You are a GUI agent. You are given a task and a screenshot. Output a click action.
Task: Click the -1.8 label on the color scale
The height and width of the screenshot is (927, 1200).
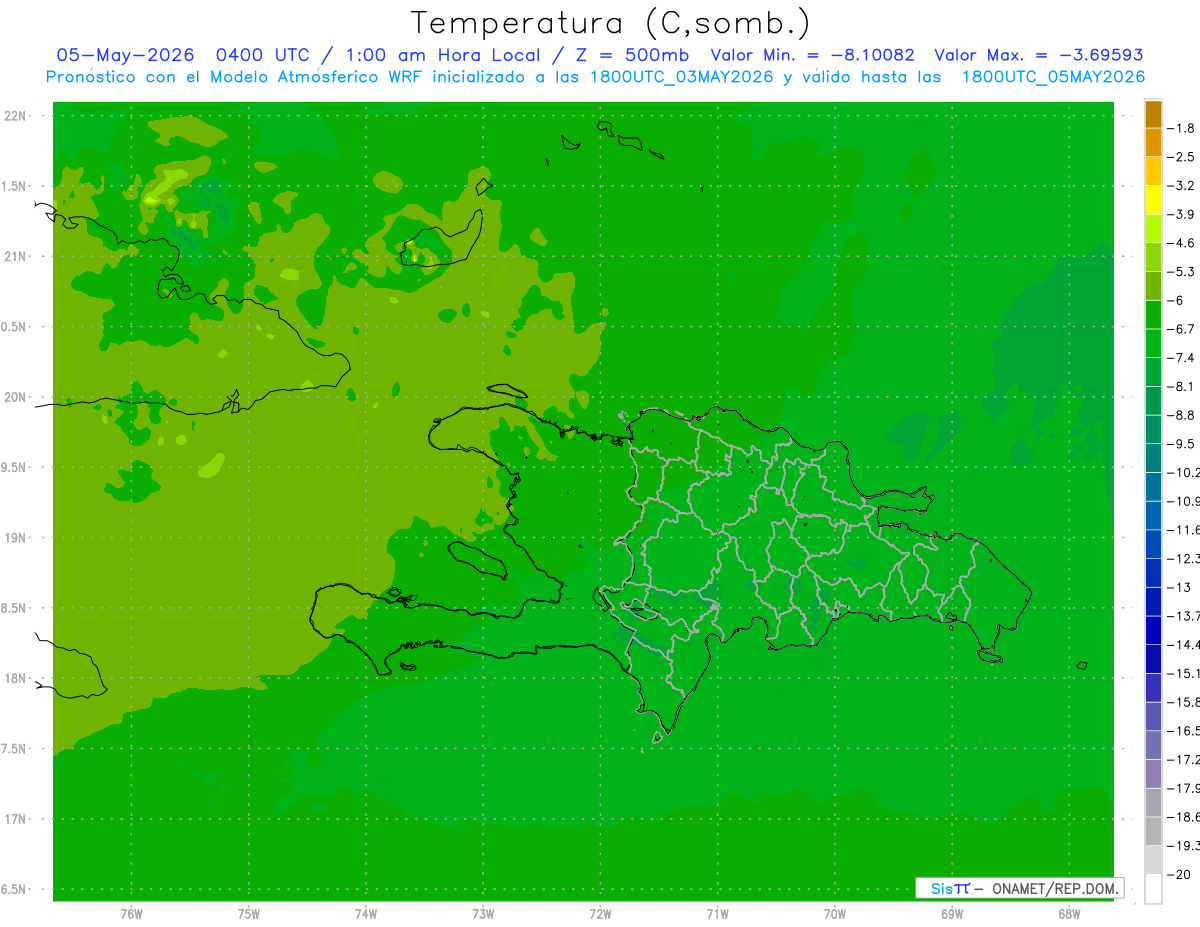tap(1184, 128)
